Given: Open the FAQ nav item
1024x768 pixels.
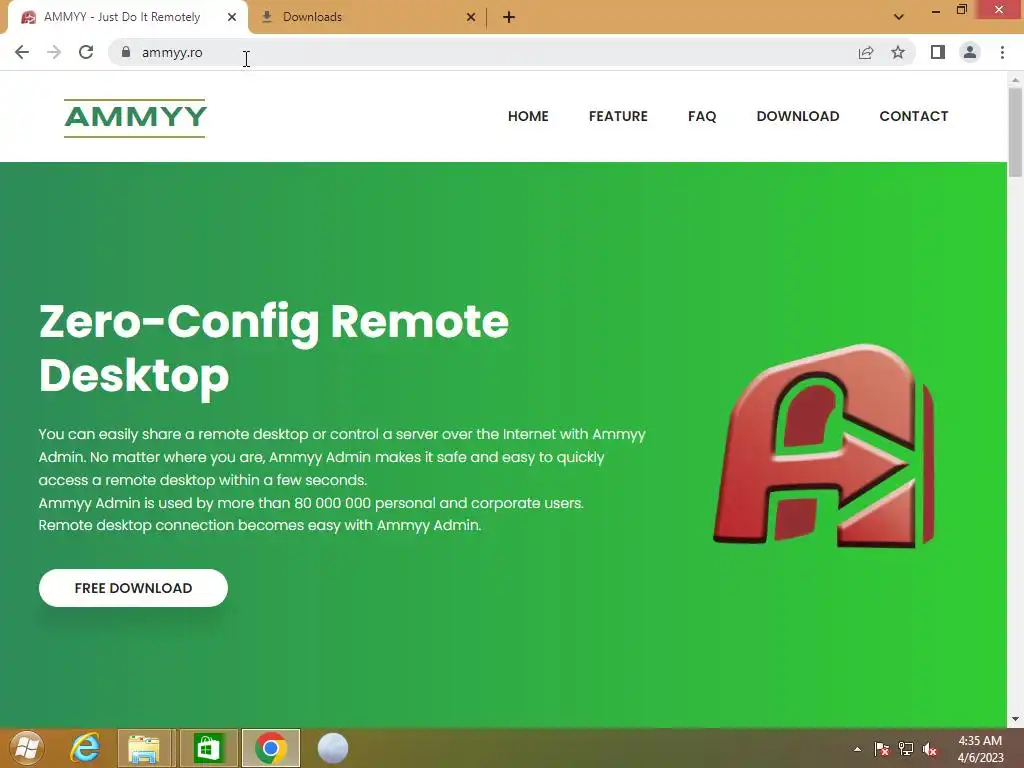Looking at the screenshot, I should pyautogui.click(x=702, y=116).
